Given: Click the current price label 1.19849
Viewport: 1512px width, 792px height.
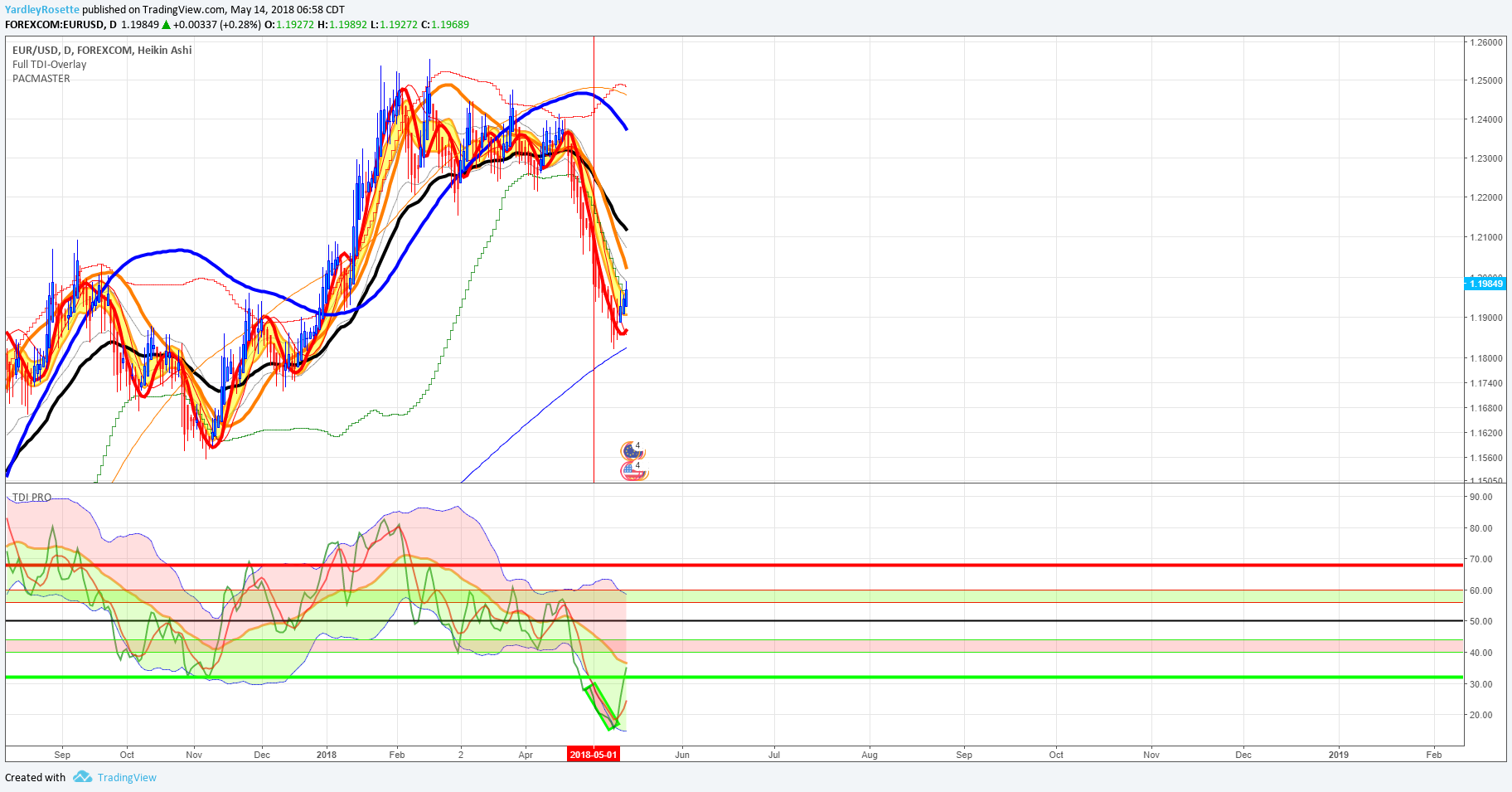Looking at the screenshot, I should coord(1485,284).
